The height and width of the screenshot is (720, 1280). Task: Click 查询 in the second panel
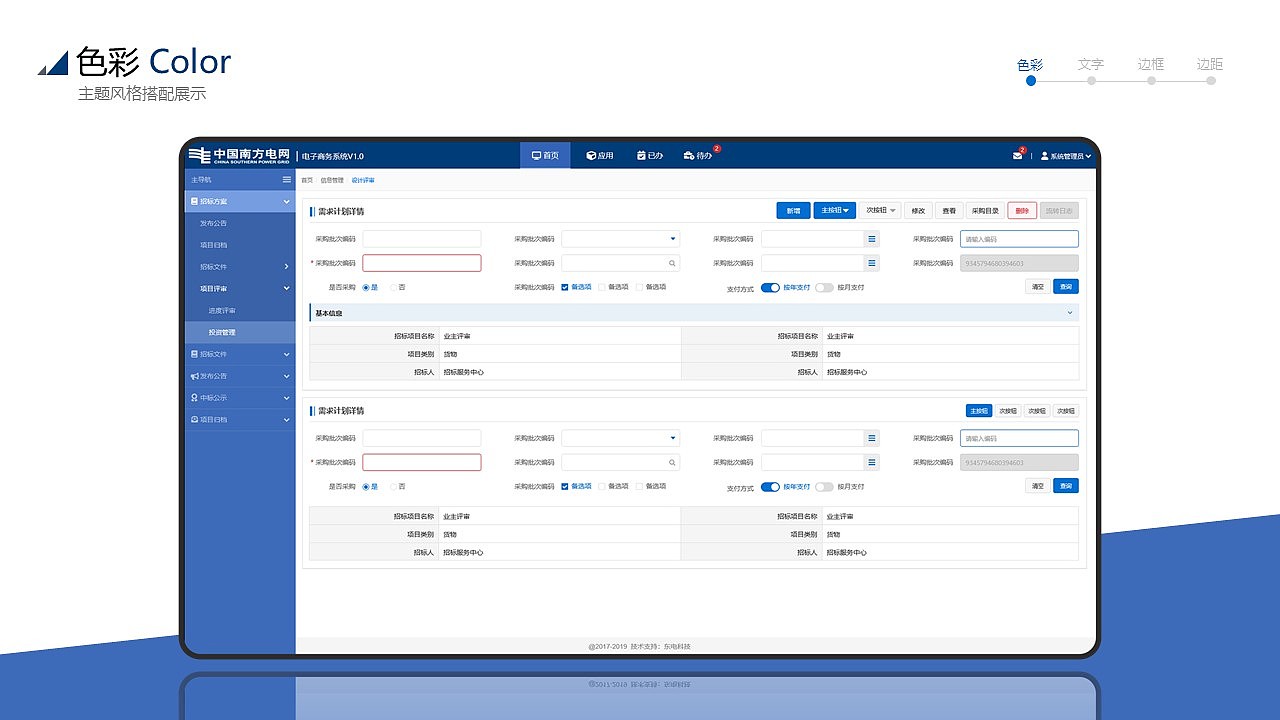[1066, 486]
